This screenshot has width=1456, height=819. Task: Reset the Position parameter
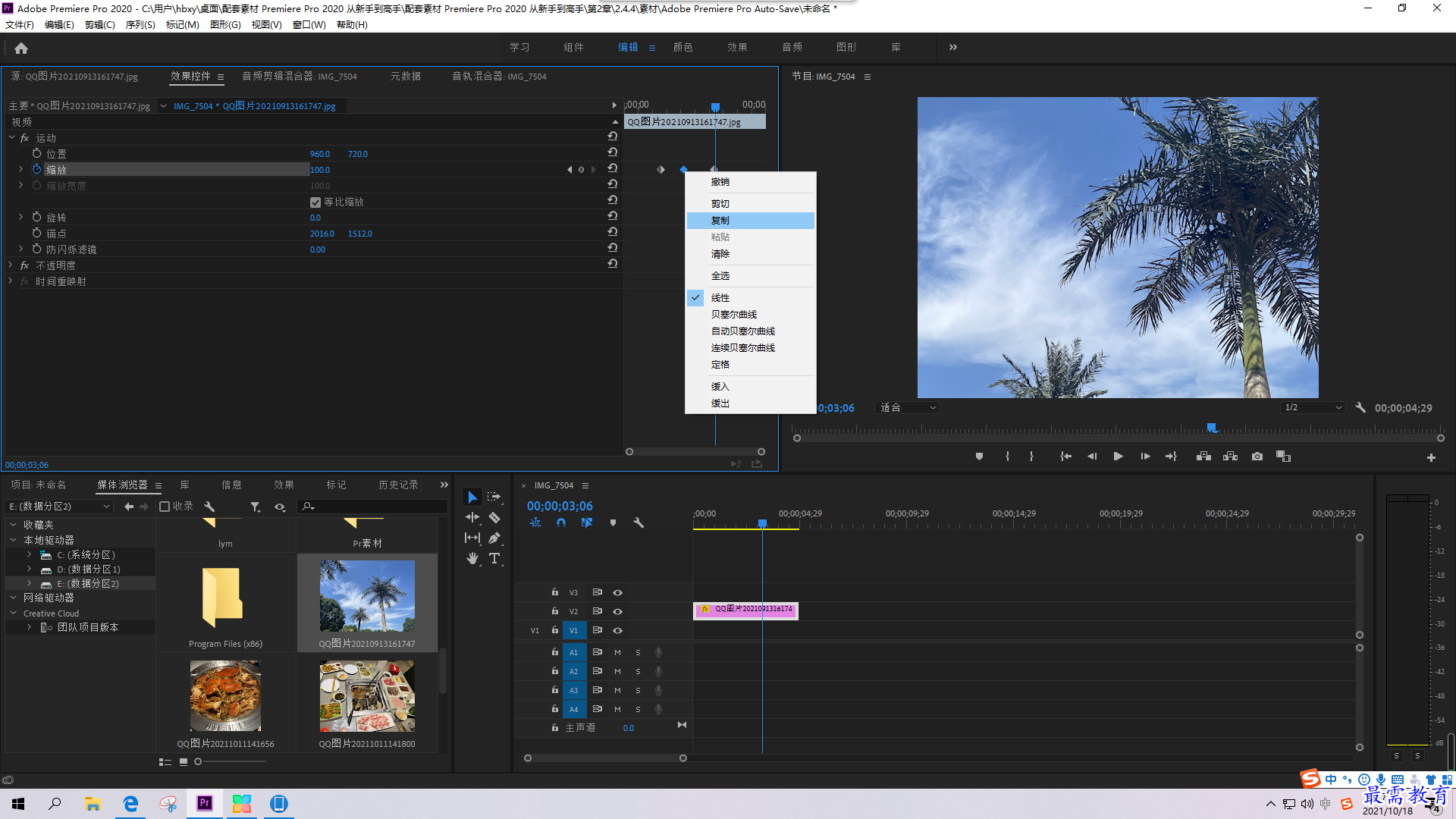[613, 152]
